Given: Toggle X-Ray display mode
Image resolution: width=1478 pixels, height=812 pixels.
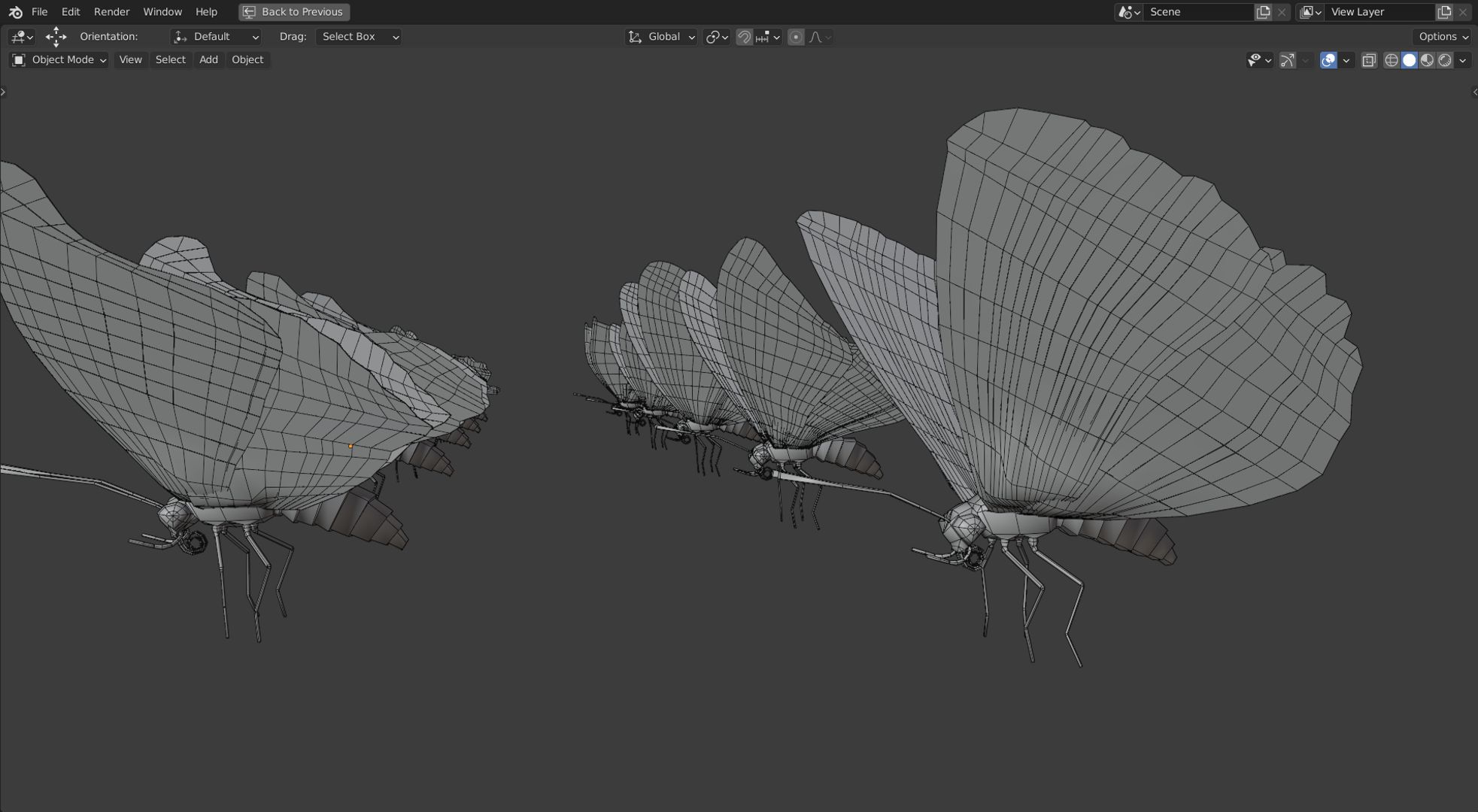Looking at the screenshot, I should [1369, 60].
